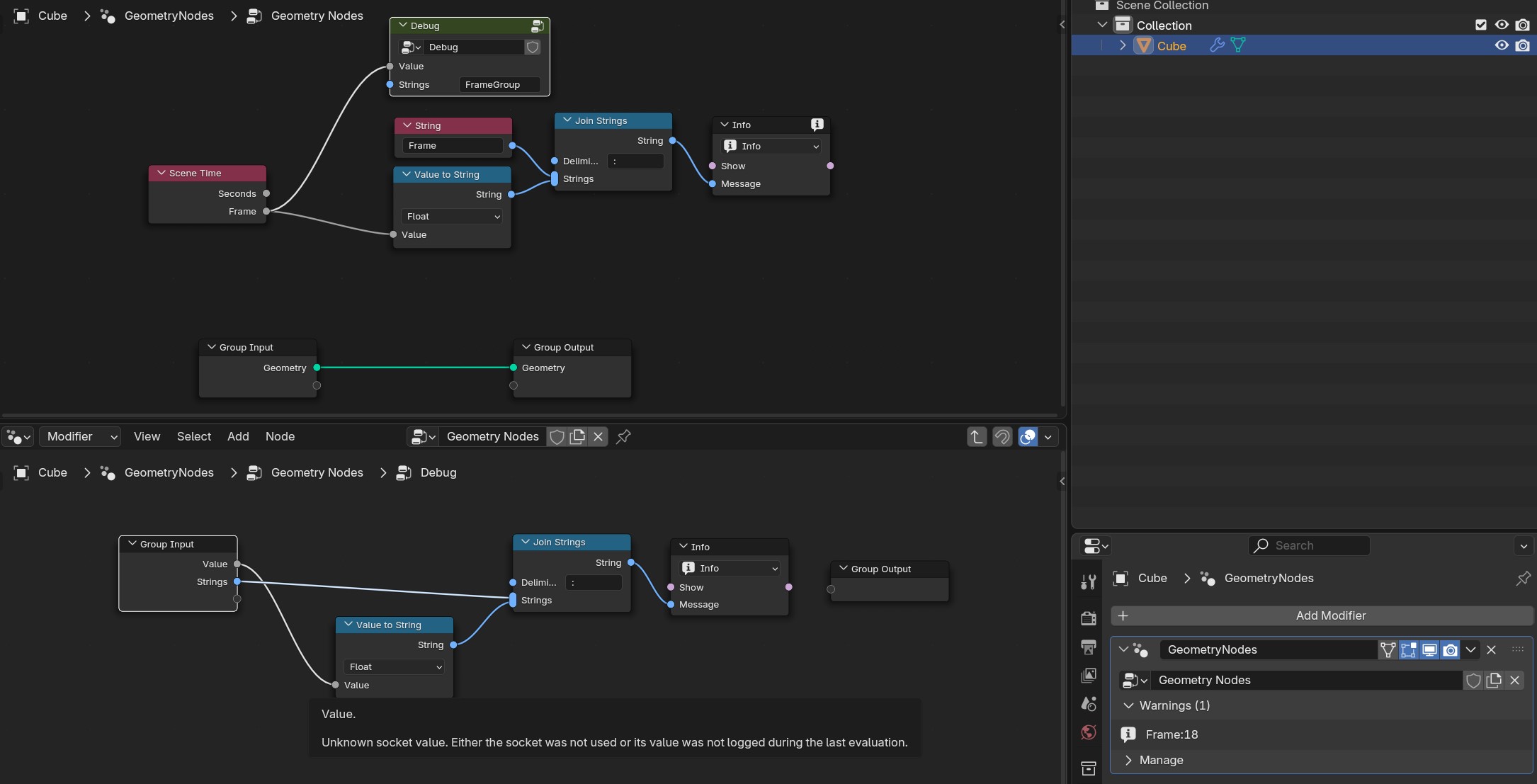The width and height of the screenshot is (1537, 784).
Task: Hide Cube in viewport
Action: point(1502,45)
